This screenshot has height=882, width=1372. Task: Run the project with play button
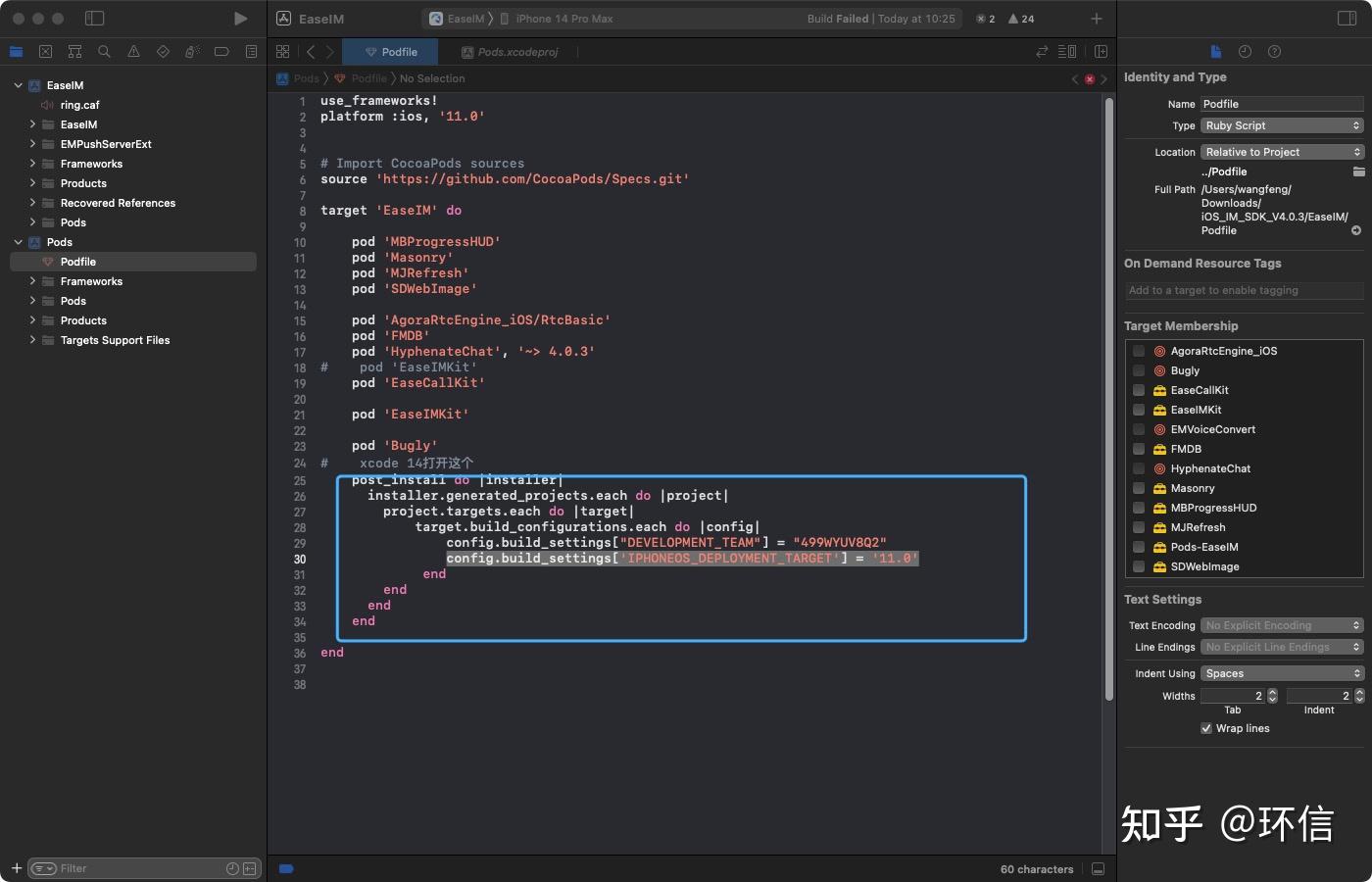click(x=240, y=19)
